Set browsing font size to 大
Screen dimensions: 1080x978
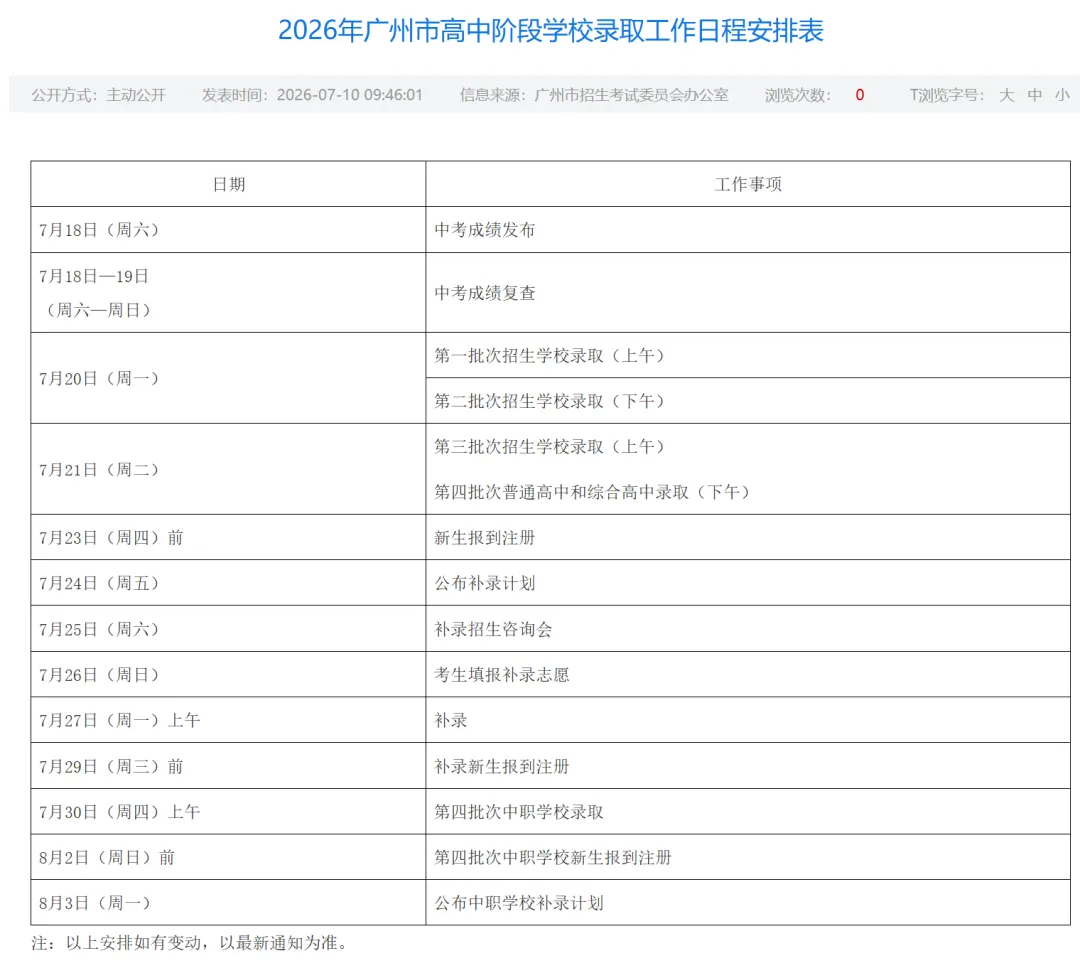click(x=1006, y=95)
